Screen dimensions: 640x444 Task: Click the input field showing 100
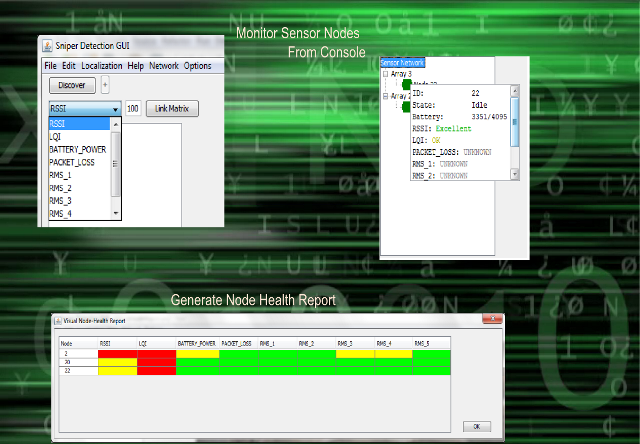coord(132,108)
